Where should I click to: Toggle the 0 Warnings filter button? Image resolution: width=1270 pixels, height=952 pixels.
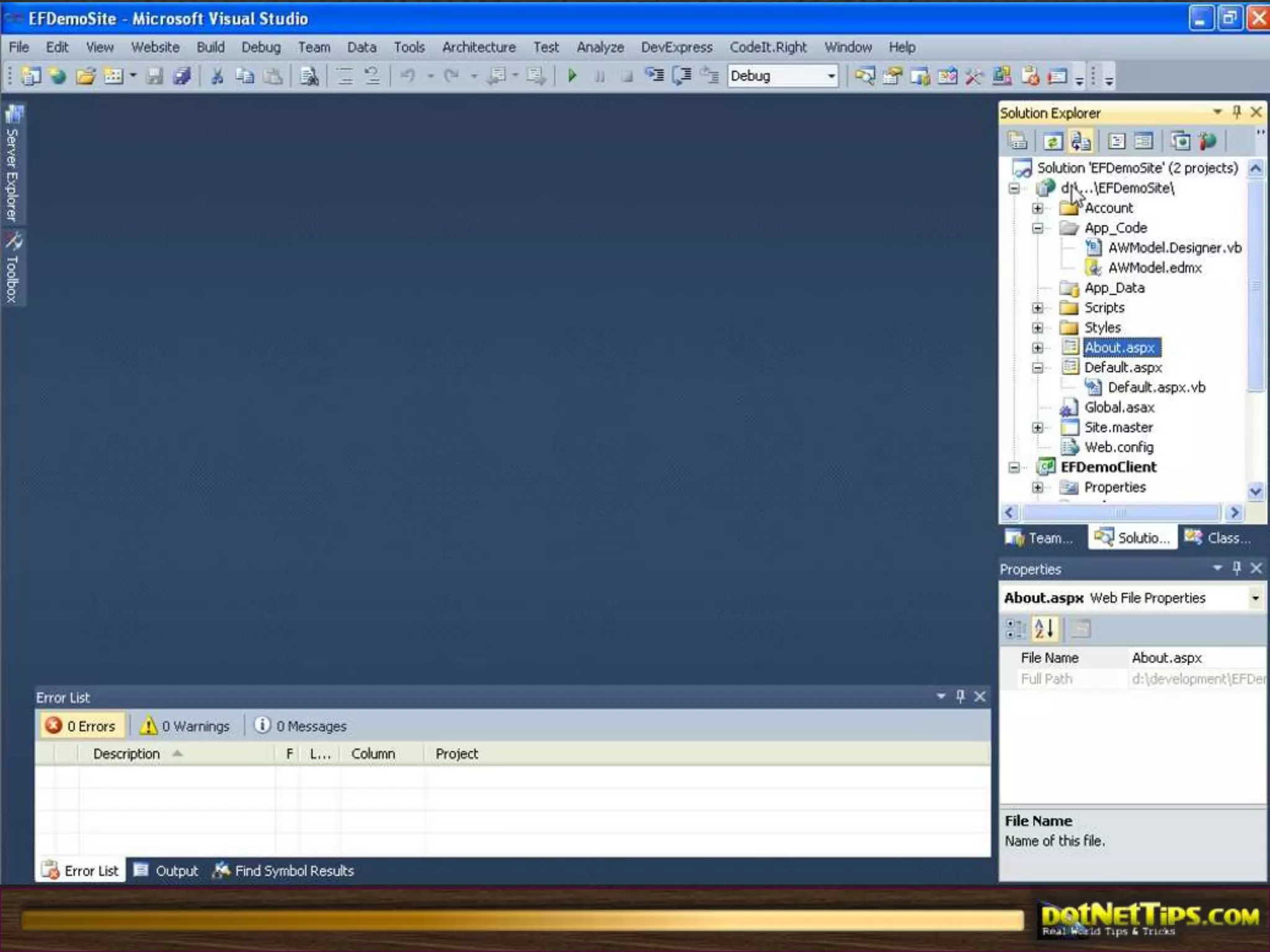pyautogui.click(x=185, y=726)
